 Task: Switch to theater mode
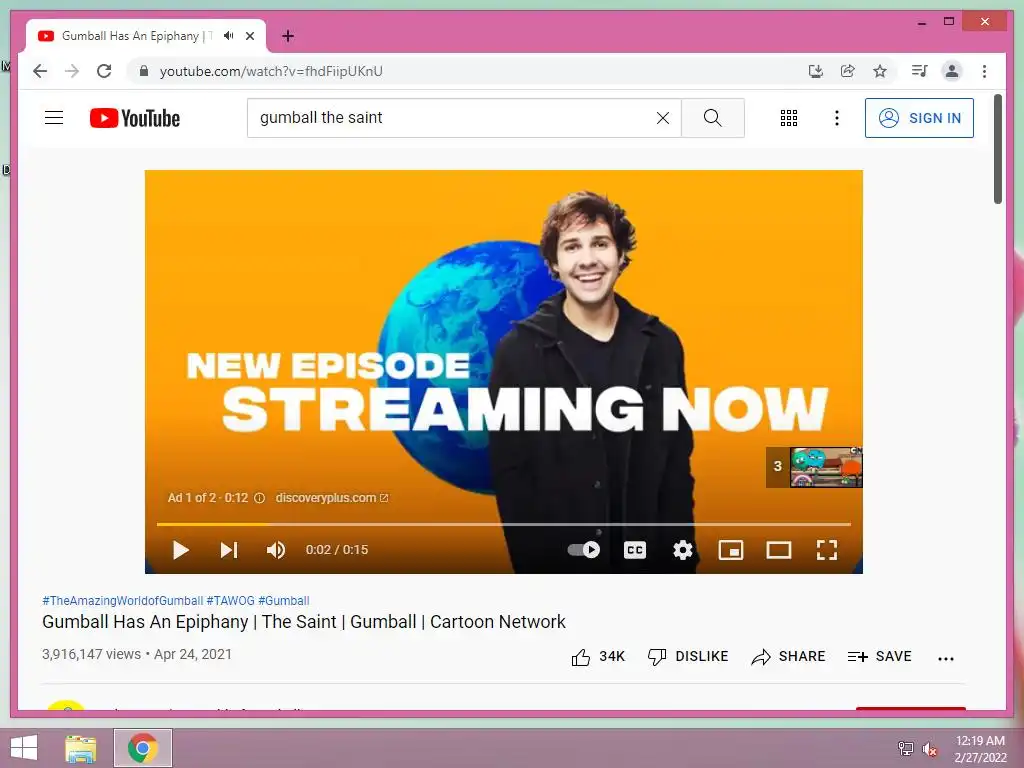pyautogui.click(x=778, y=550)
